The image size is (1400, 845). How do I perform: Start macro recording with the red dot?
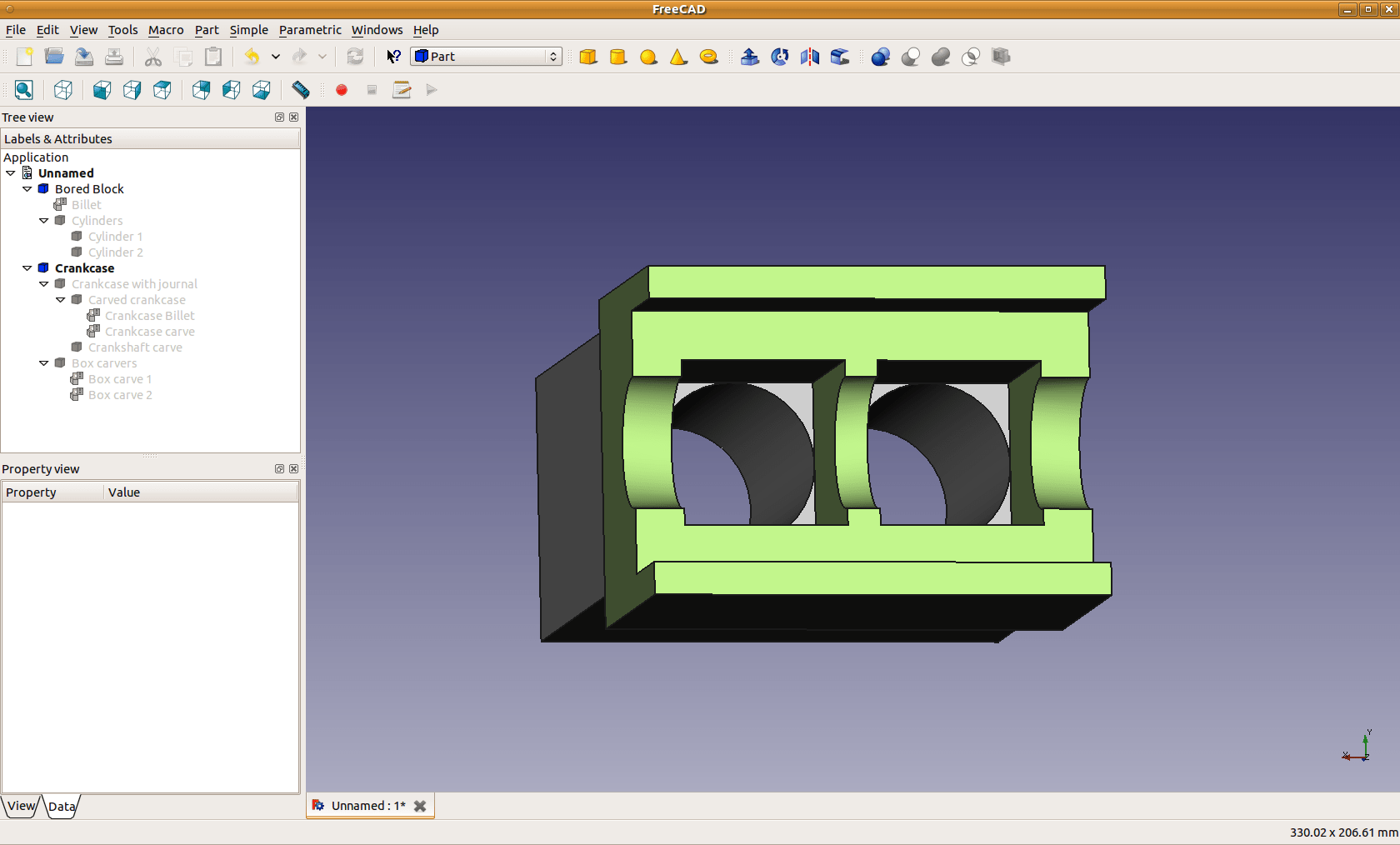click(342, 90)
